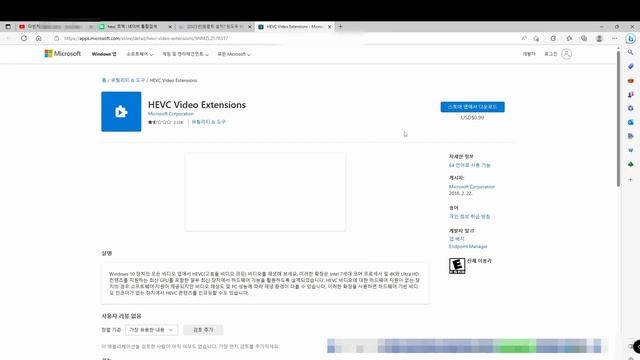Click the address bar URL field
Viewport: 640px width, 360px height.
286,38
